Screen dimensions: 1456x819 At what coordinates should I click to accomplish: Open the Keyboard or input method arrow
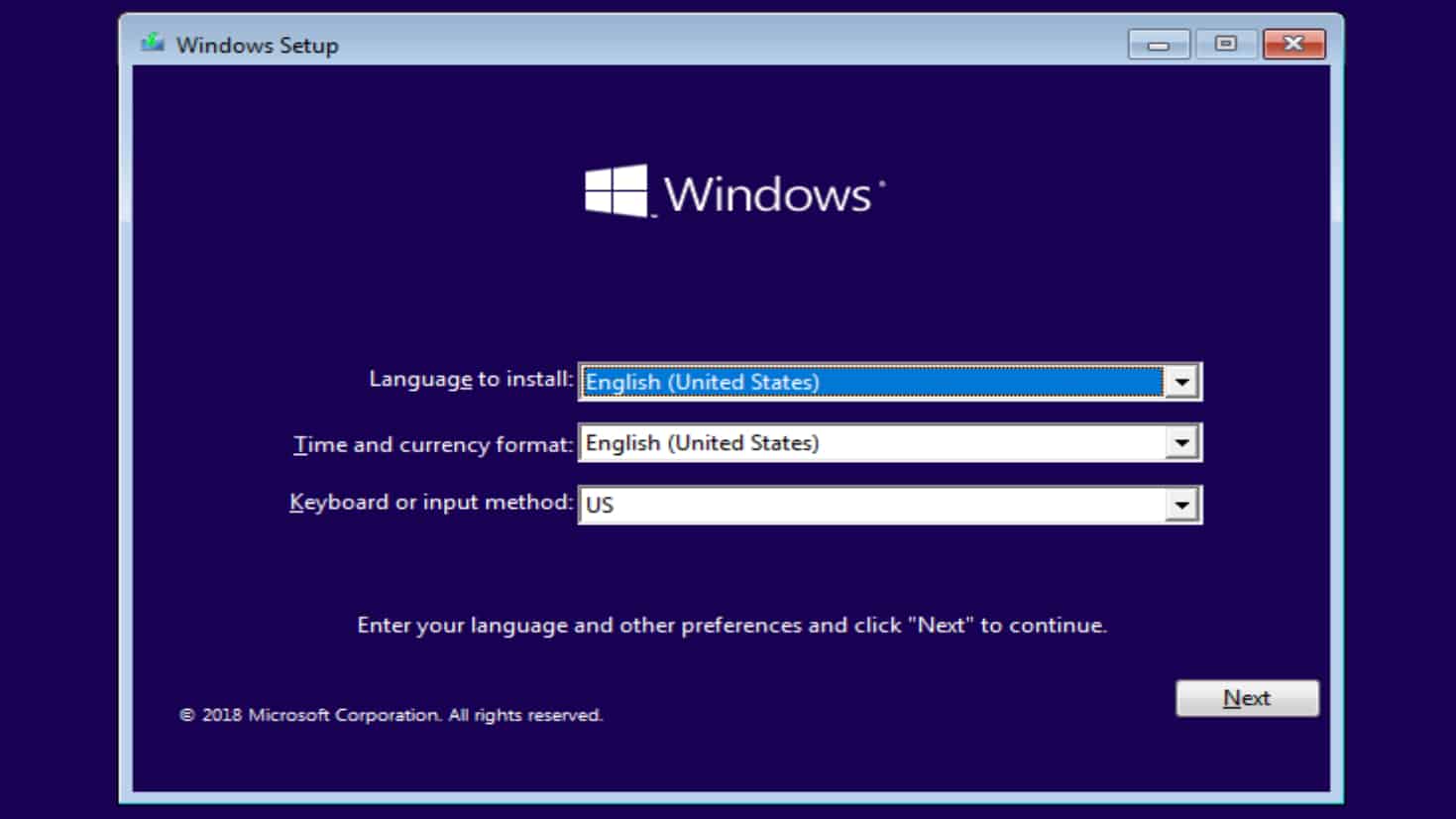1181,505
